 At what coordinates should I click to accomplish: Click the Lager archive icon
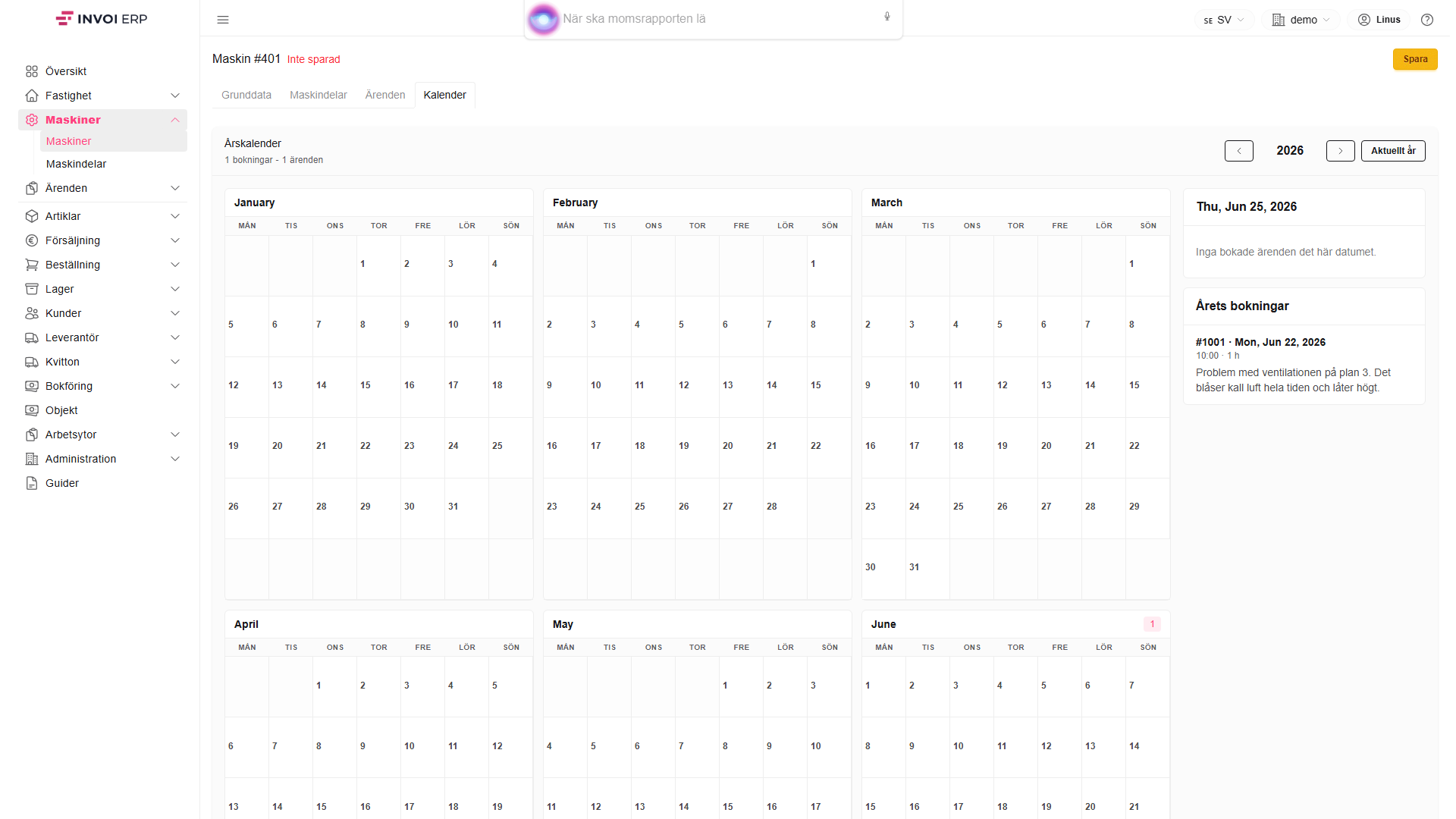32,289
